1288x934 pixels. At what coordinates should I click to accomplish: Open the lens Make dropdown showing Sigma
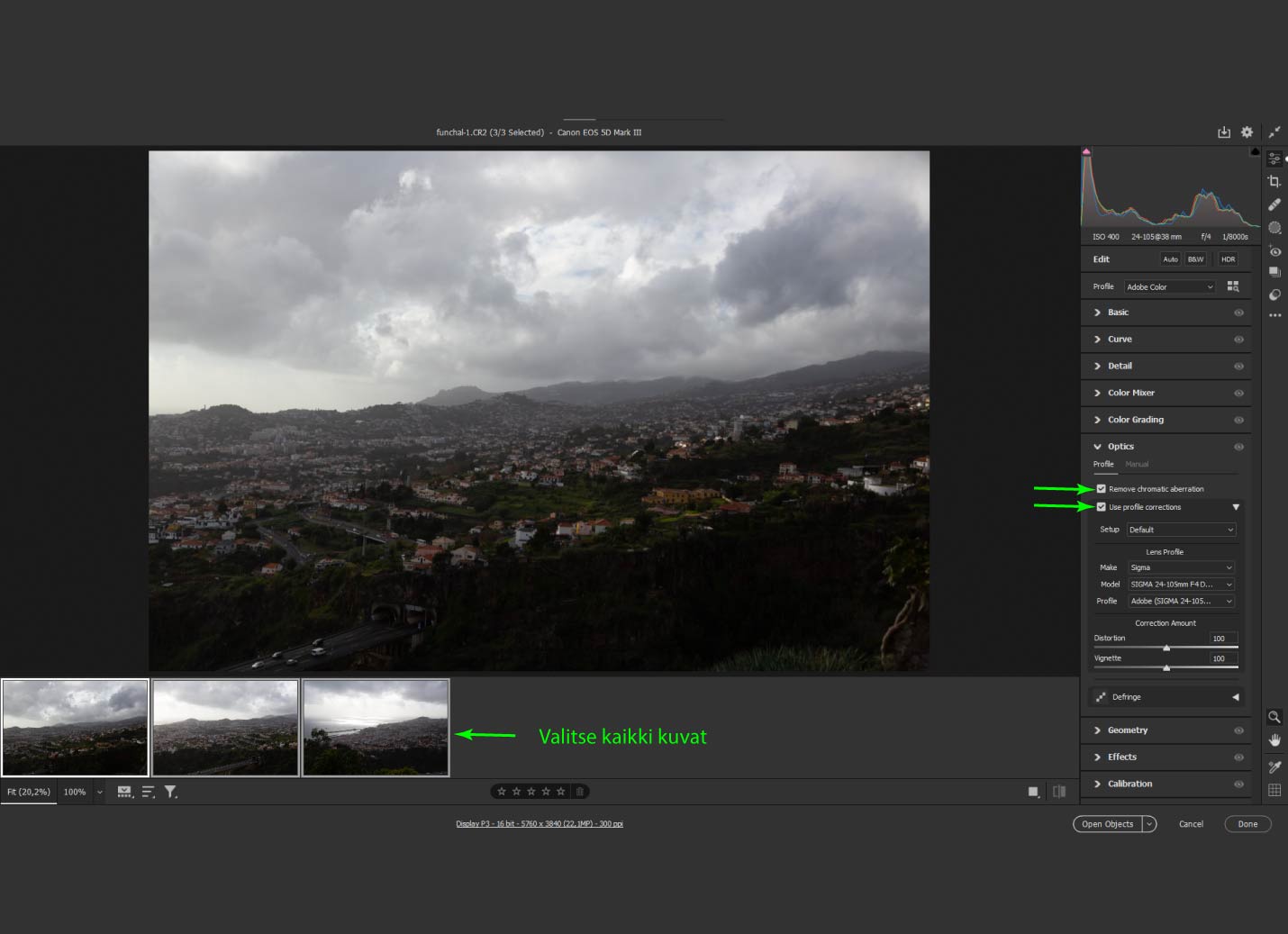coord(1181,567)
